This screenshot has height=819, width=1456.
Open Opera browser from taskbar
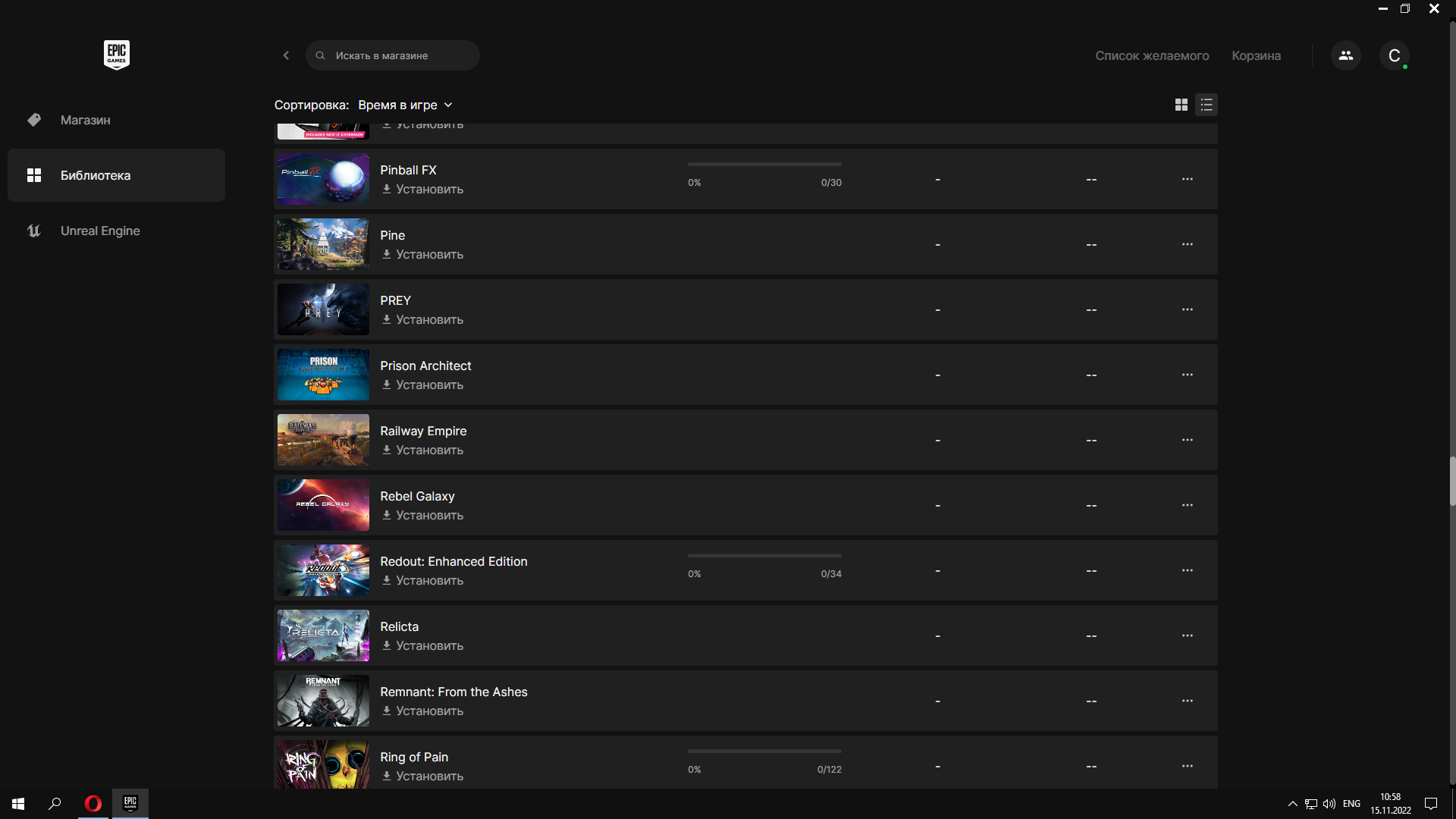93,804
